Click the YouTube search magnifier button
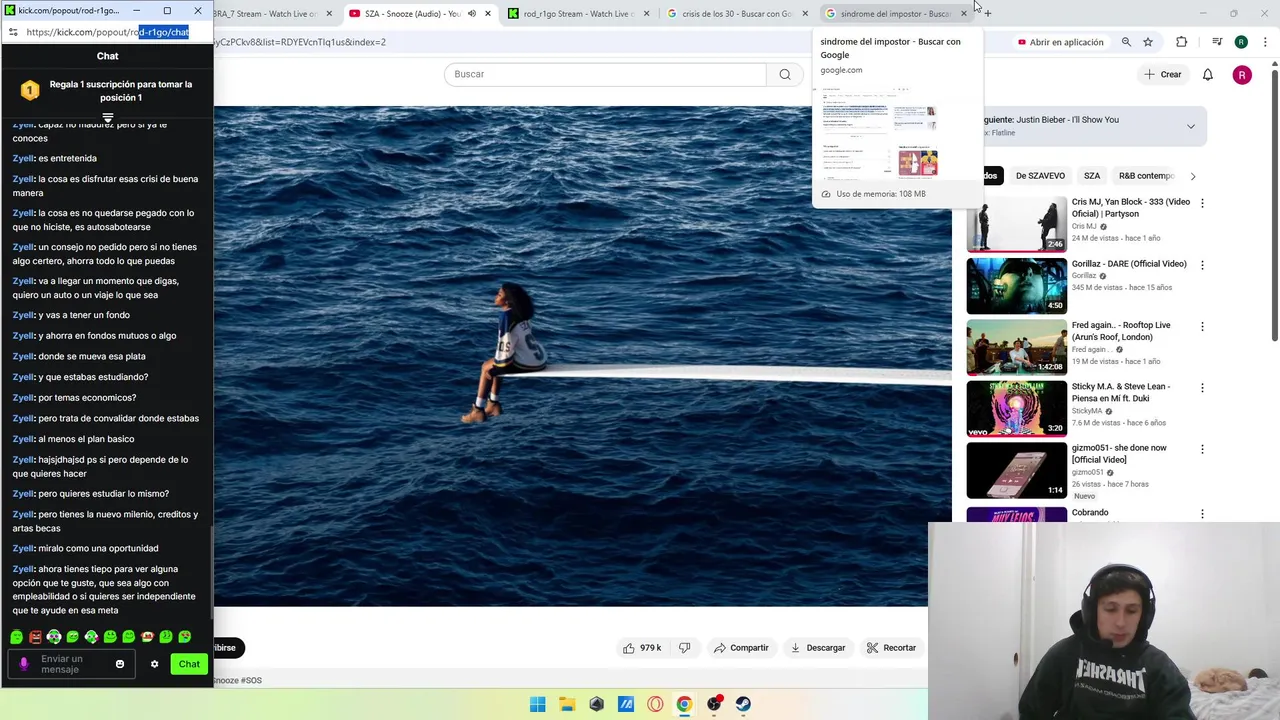 point(785,74)
